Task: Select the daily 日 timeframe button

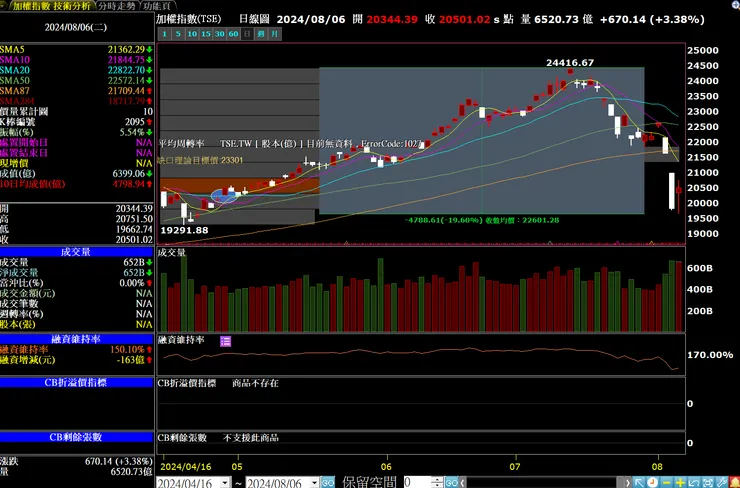Action: coord(247,34)
